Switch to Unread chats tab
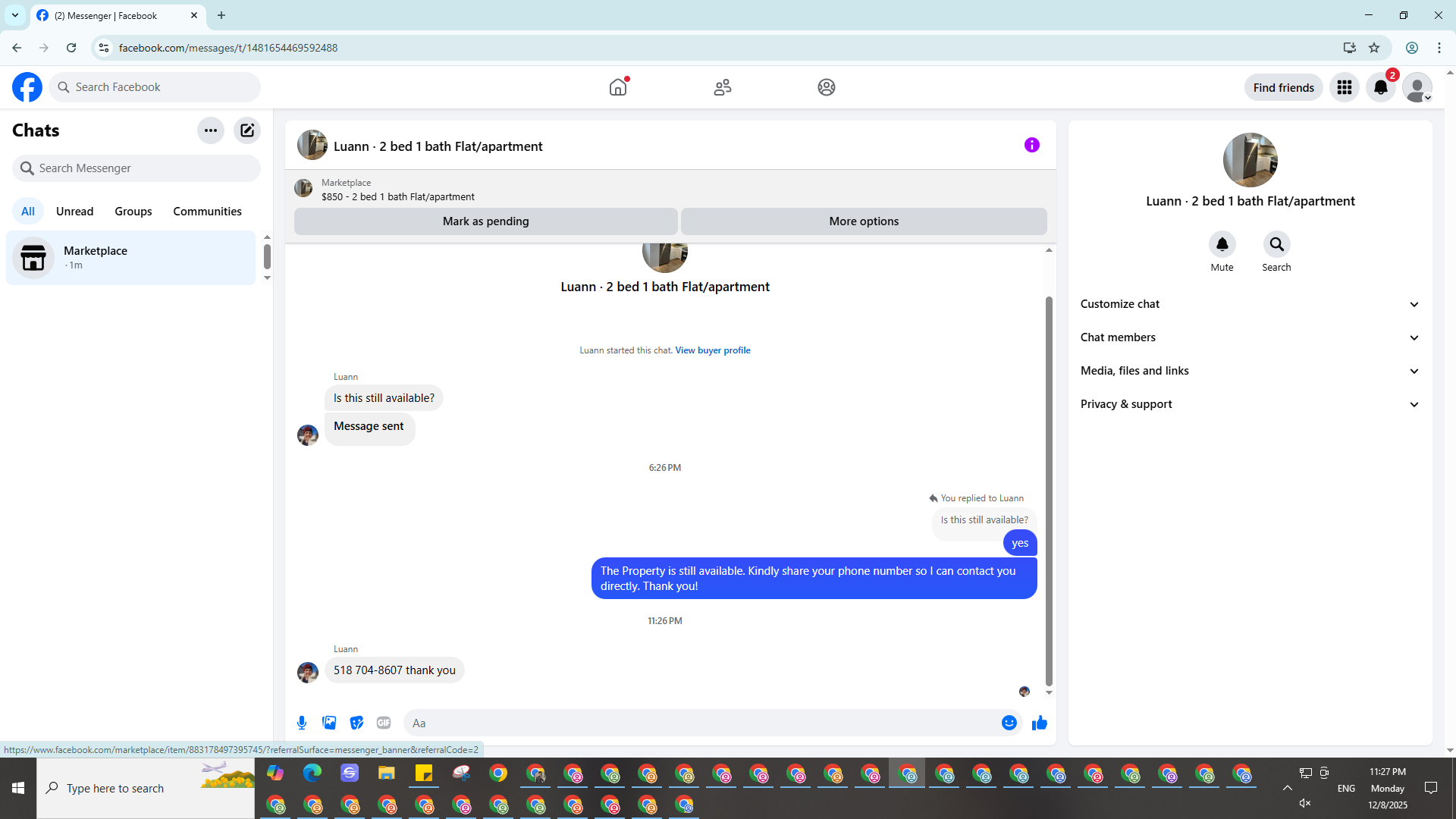Image resolution: width=1456 pixels, height=819 pixels. click(x=75, y=212)
